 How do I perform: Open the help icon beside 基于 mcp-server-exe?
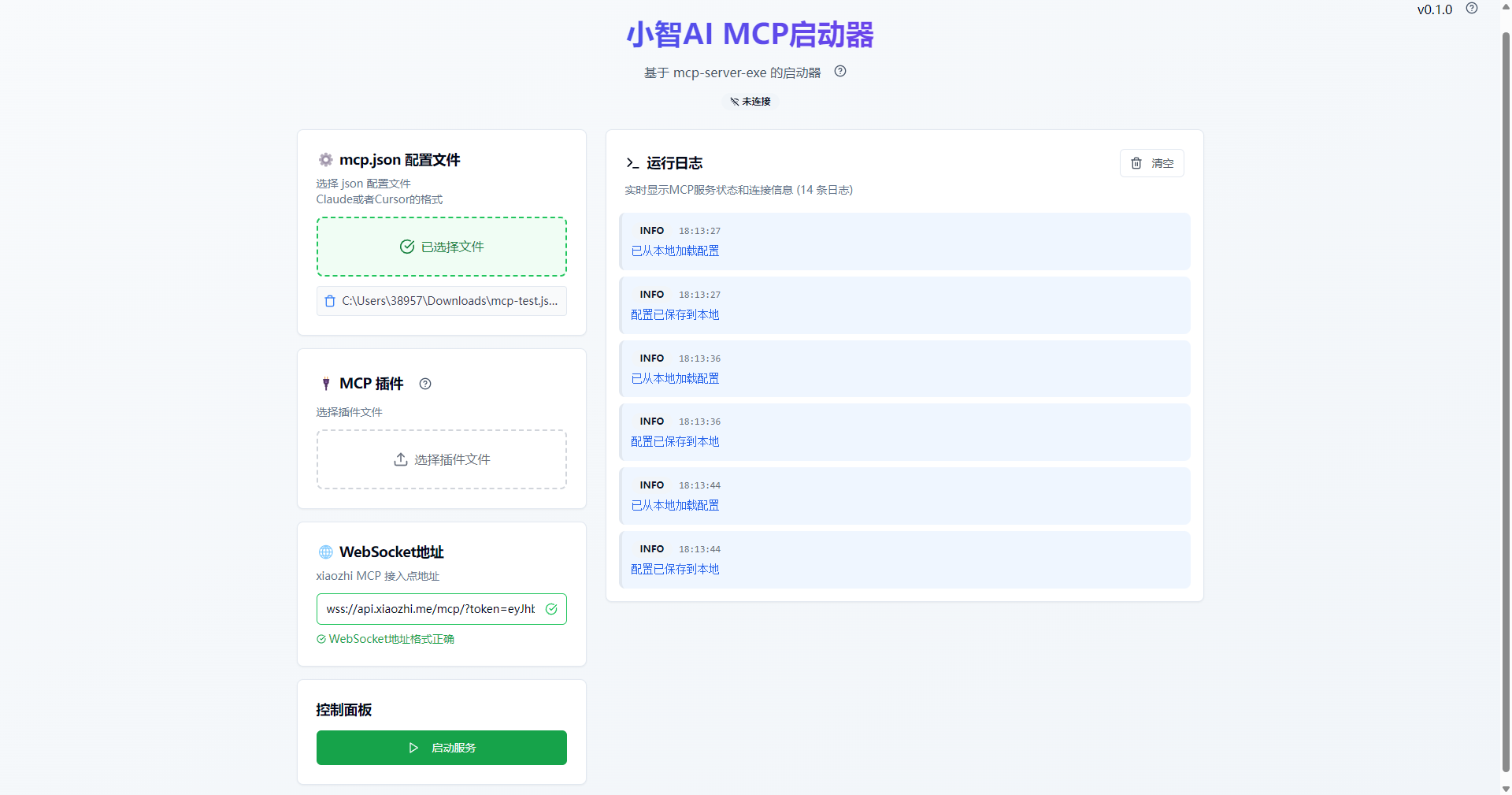point(839,71)
